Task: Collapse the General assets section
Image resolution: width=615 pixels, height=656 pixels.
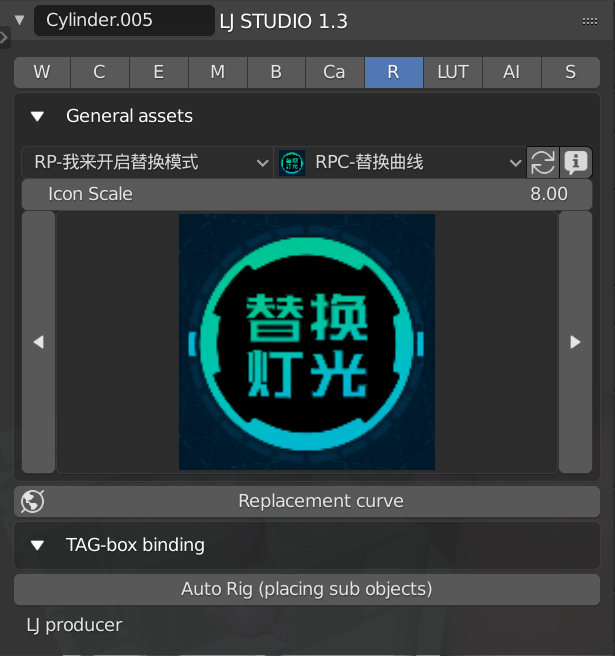Action: 37,116
